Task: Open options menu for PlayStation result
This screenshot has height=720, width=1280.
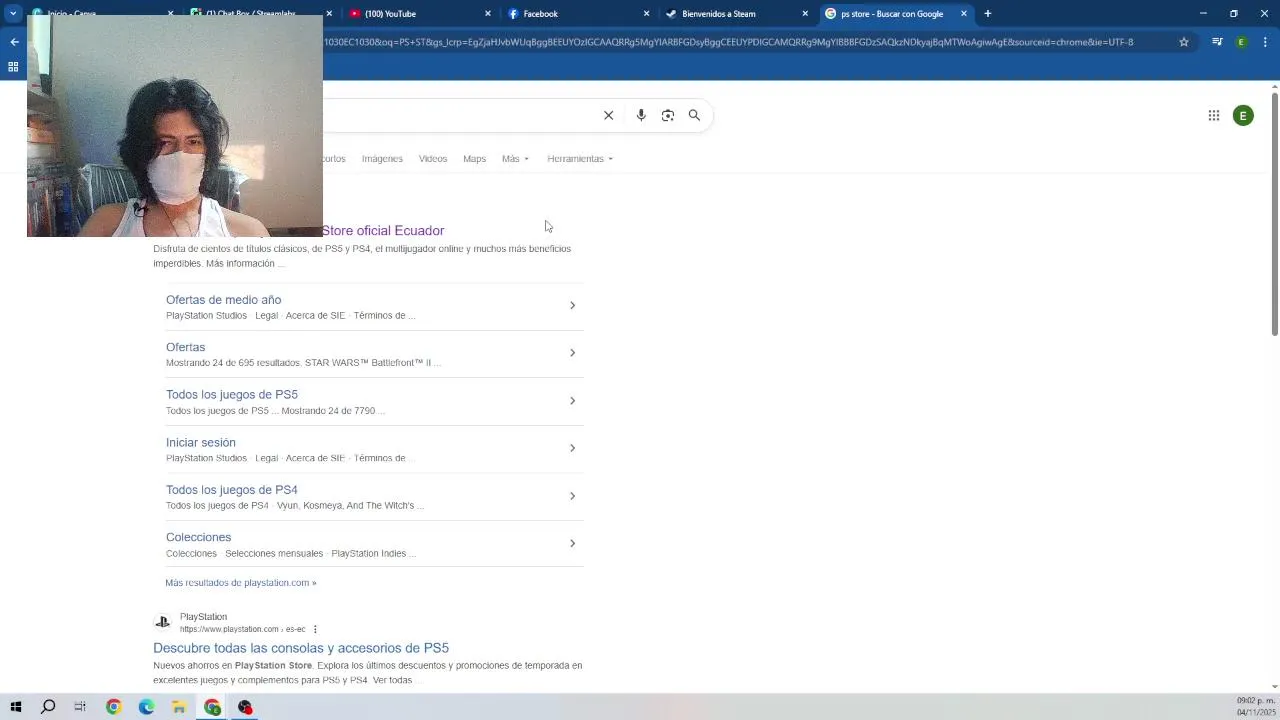Action: coord(315,629)
